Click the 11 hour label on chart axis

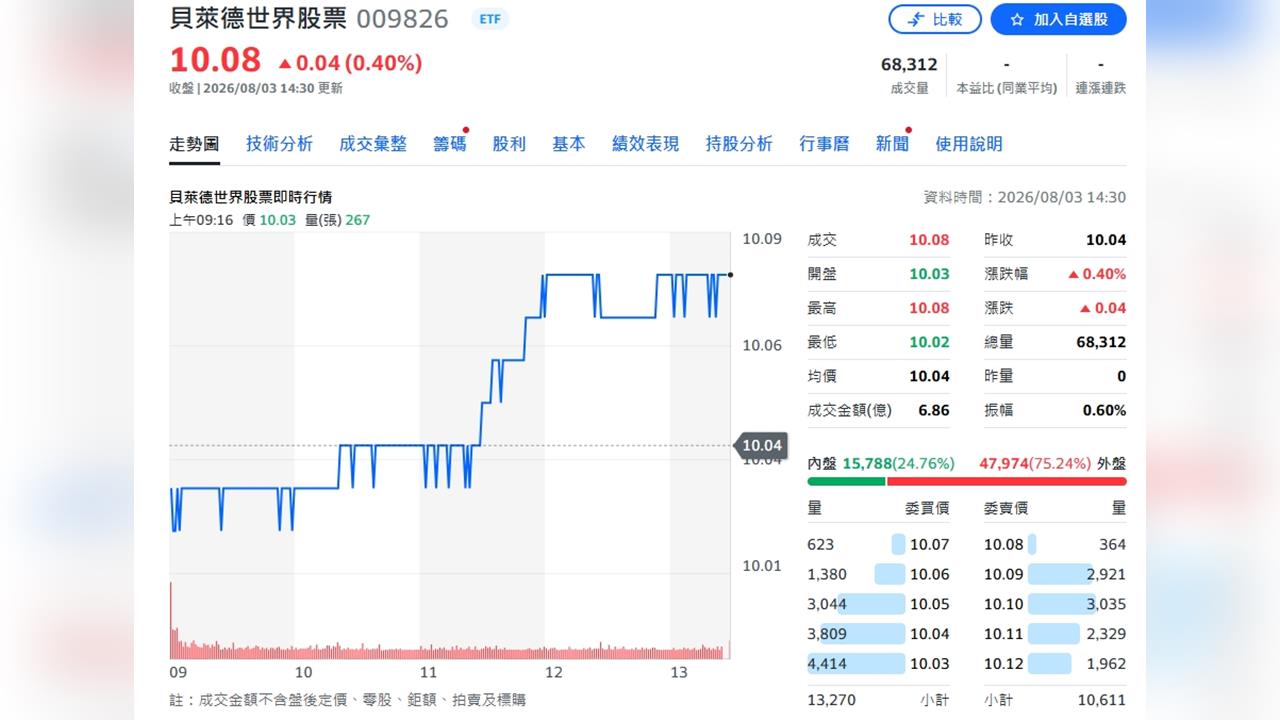point(428,673)
